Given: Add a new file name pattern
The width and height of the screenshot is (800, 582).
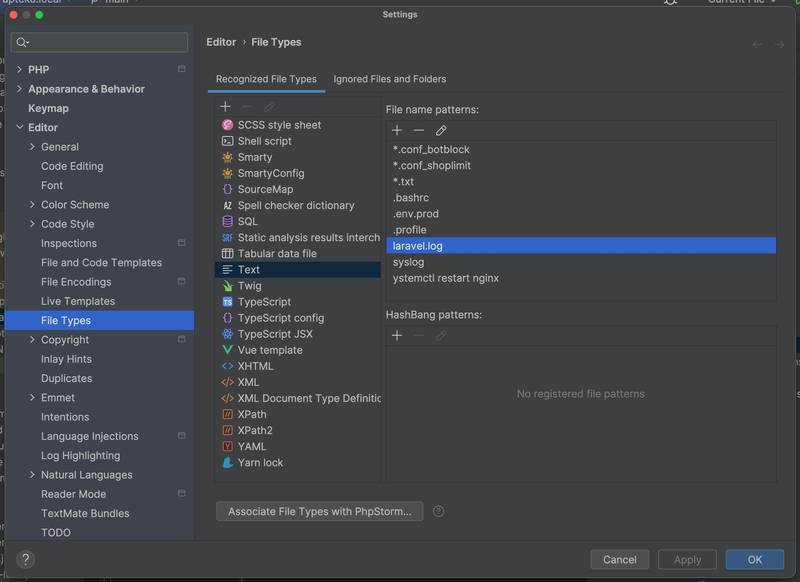Looking at the screenshot, I should point(397,131).
